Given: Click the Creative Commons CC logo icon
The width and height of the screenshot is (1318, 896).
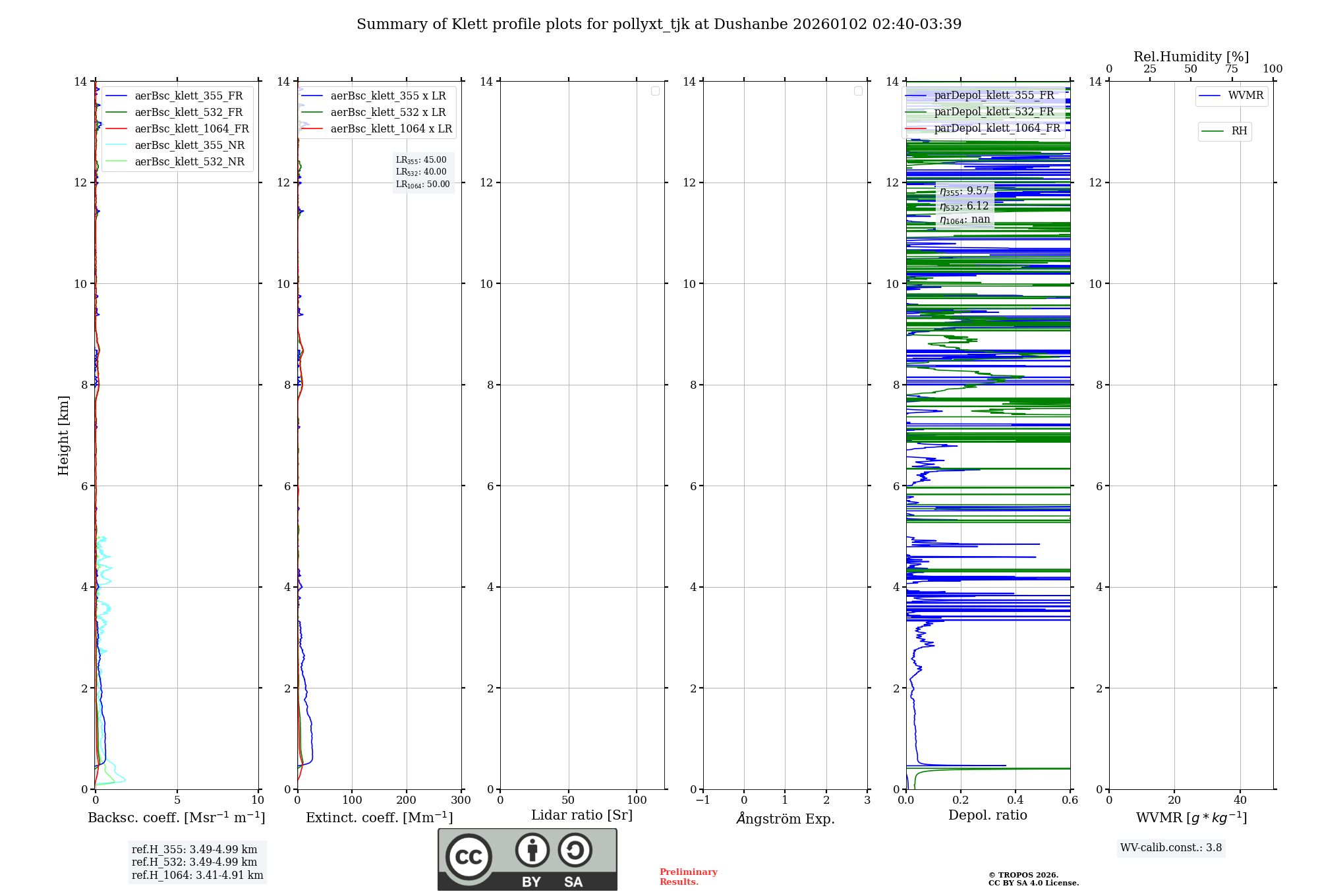Looking at the screenshot, I should (469, 857).
